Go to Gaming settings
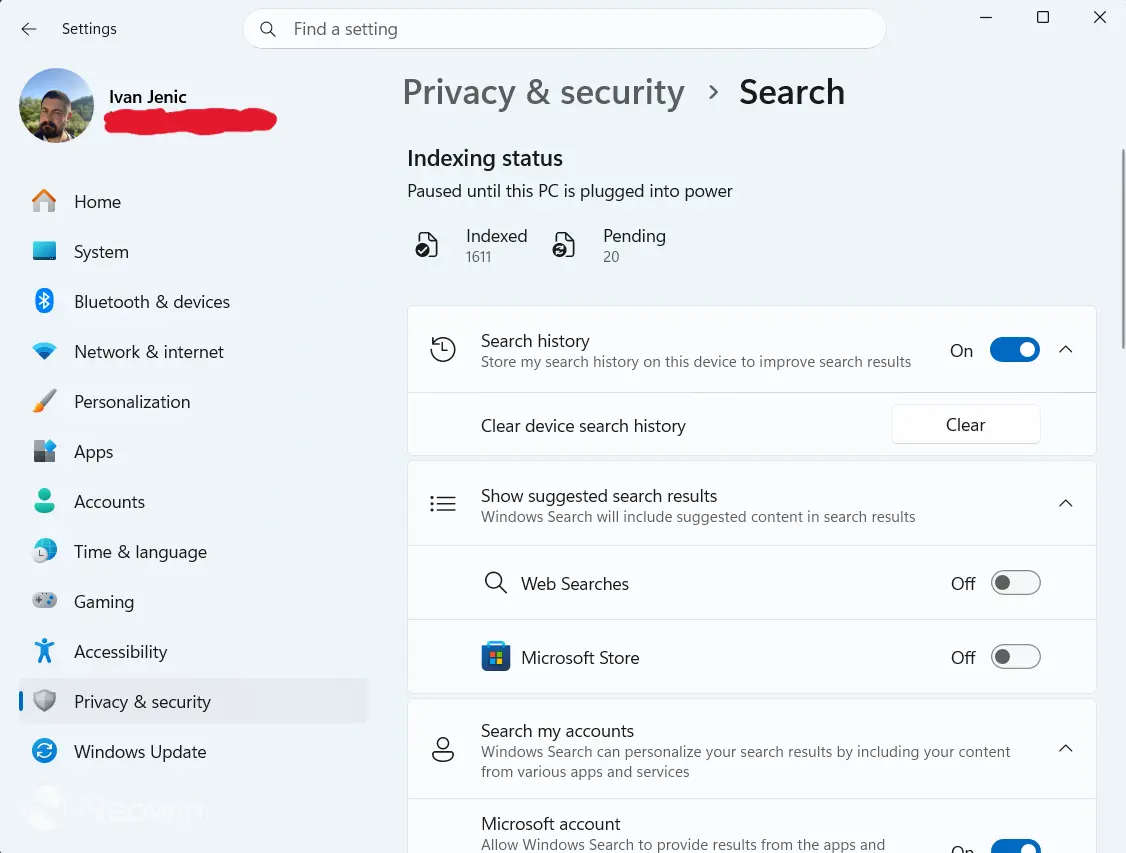The width and height of the screenshot is (1126, 853). 193,601
